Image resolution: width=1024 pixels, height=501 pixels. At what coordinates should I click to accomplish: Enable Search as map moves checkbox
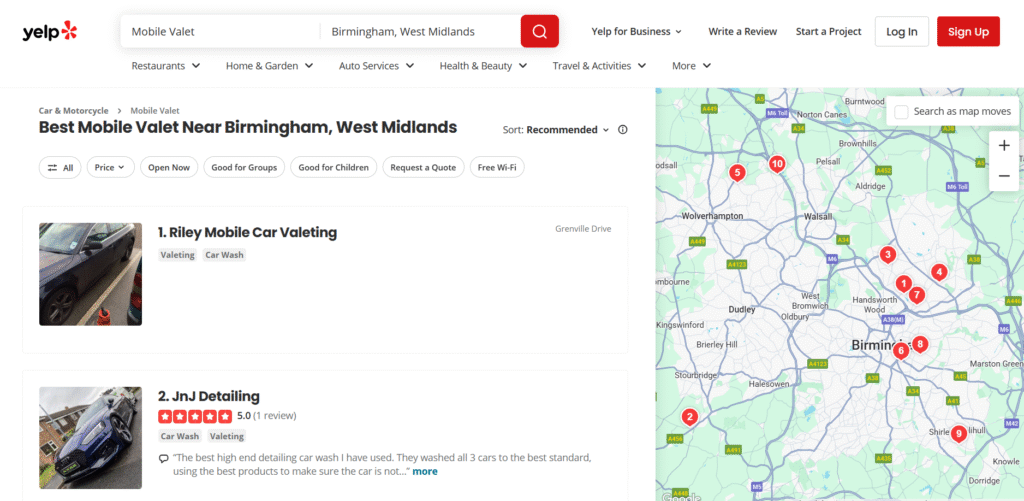pos(902,111)
